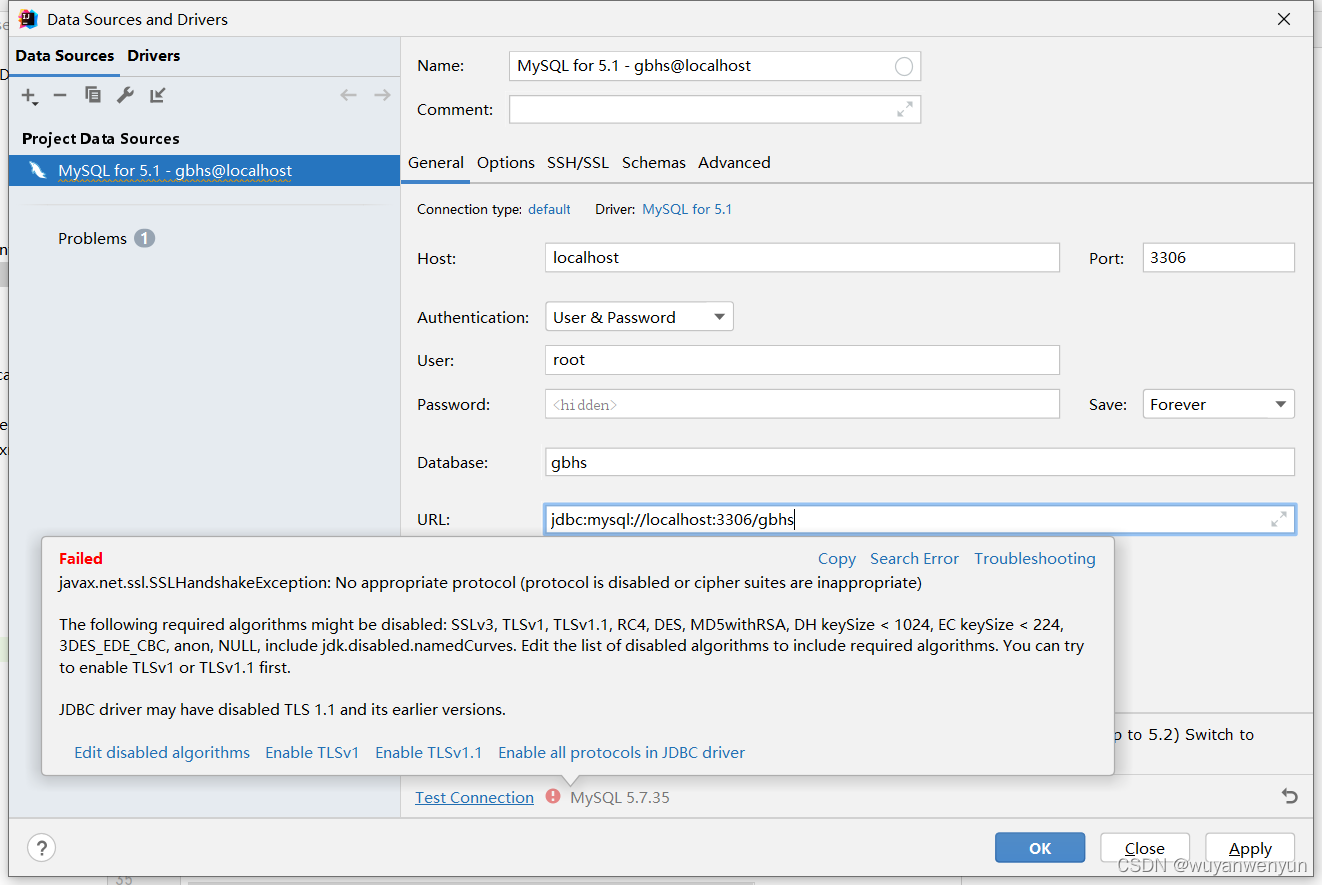This screenshot has height=885, width=1322.
Task: Click Copy in the error popup
Action: click(x=837, y=559)
